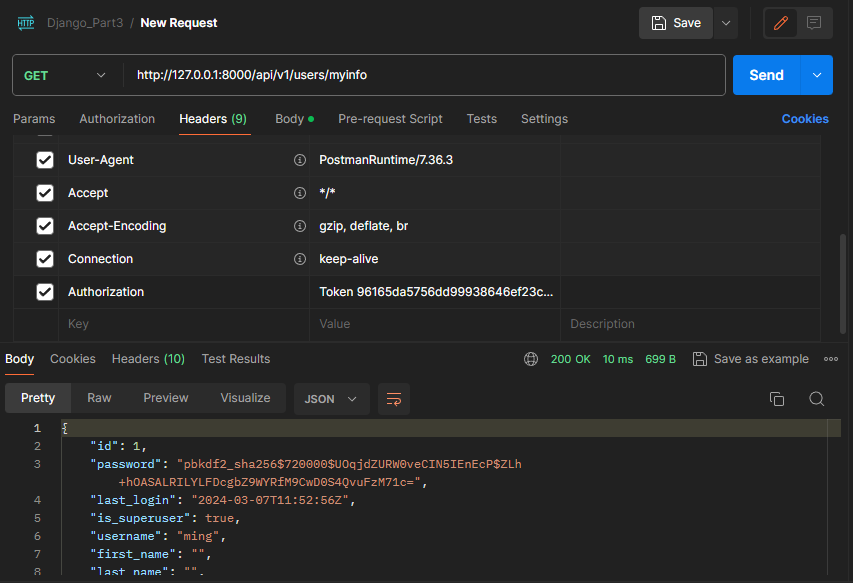
Task: Uncheck the Accept-Encoding header checkbox
Action: (x=45, y=226)
